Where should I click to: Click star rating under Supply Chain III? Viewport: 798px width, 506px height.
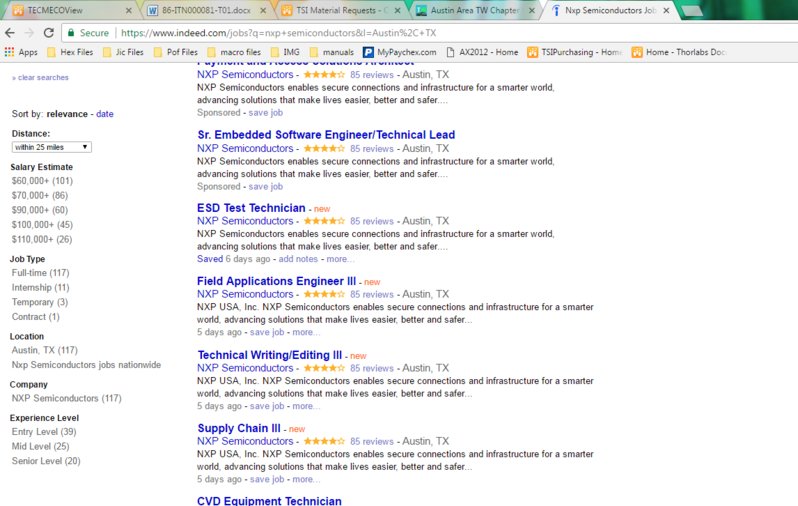pos(324,441)
